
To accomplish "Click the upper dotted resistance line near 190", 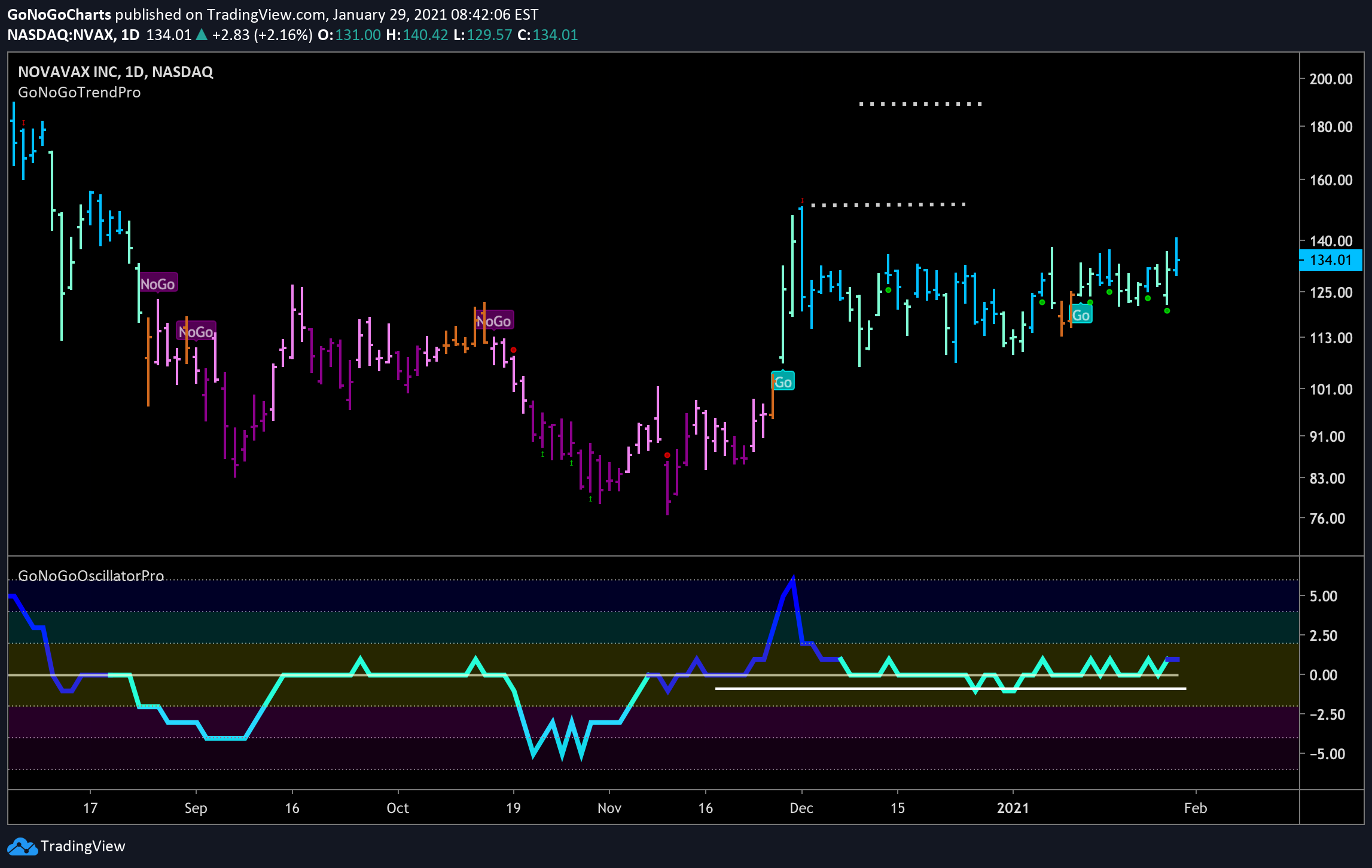I will click(x=921, y=104).
